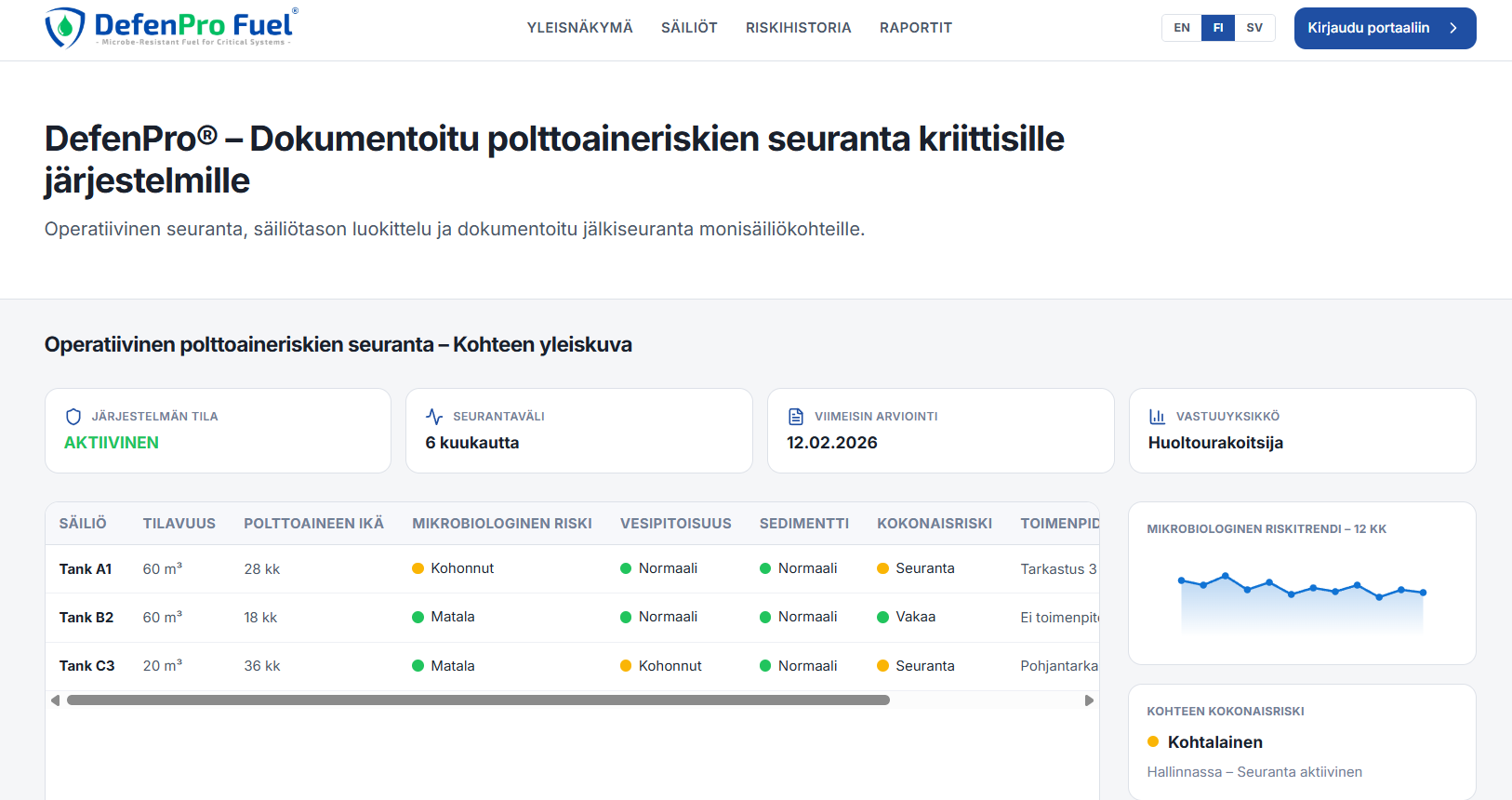1512x800 pixels.
Task: Click Tank C3 volume 20 m³
Action: 163,666
